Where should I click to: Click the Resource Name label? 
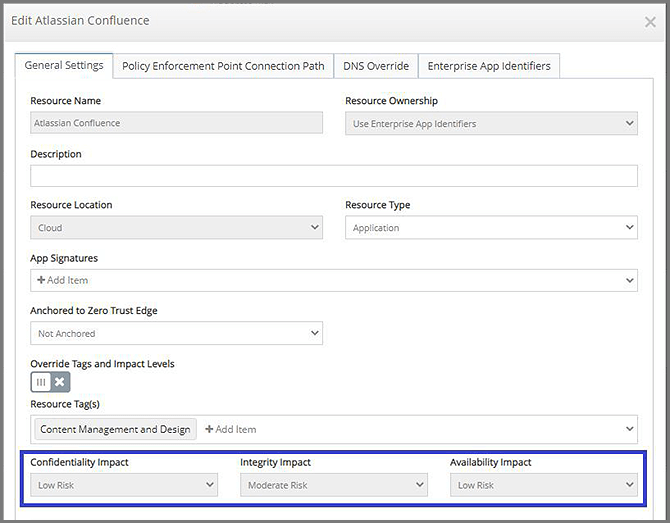65,101
